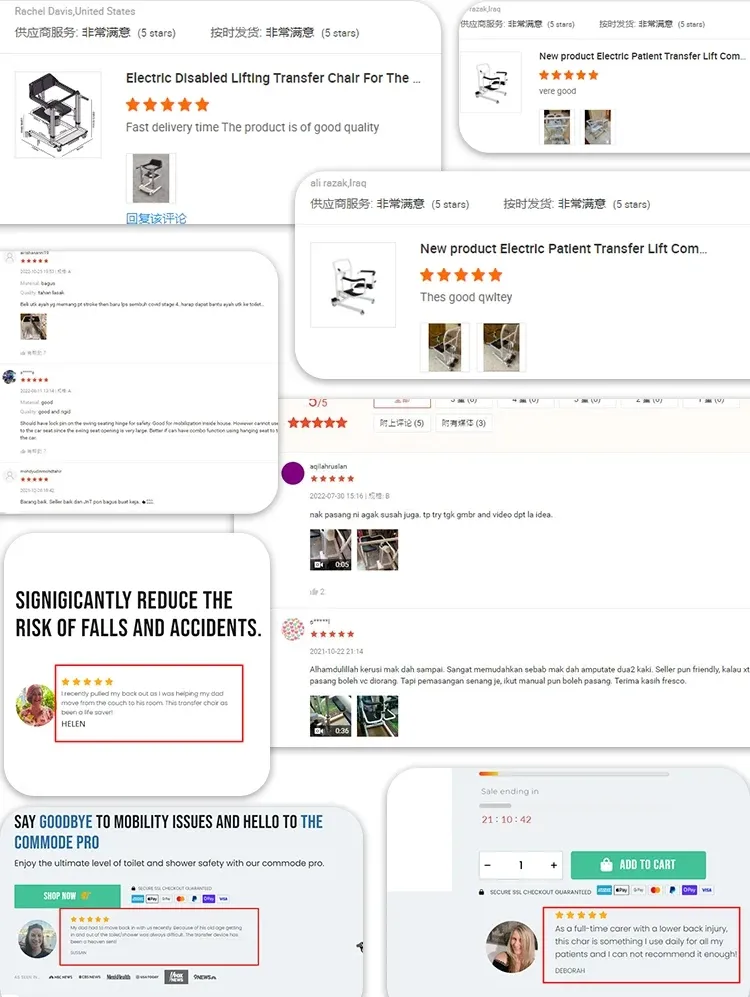Click the Apple Pay icon near SHOP NOW
The width and height of the screenshot is (750, 997).
[152, 898]
